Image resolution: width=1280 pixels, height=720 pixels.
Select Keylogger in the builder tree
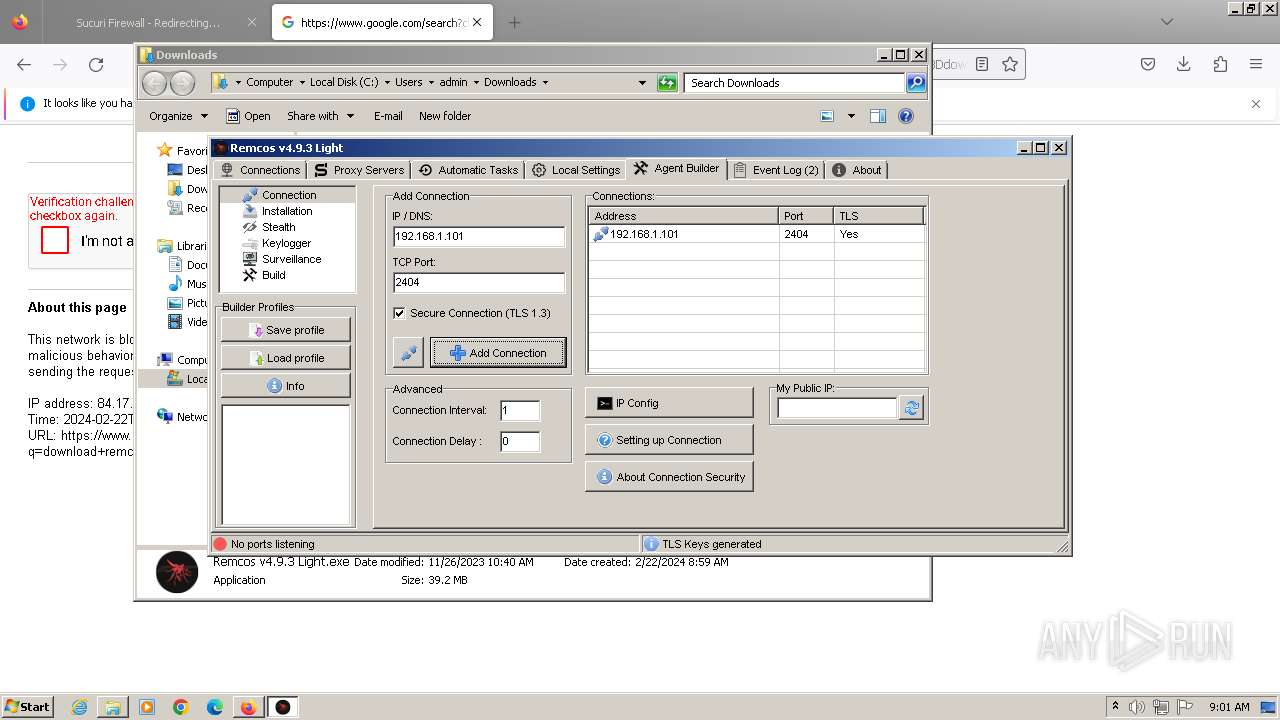click(x=286, y=243)
